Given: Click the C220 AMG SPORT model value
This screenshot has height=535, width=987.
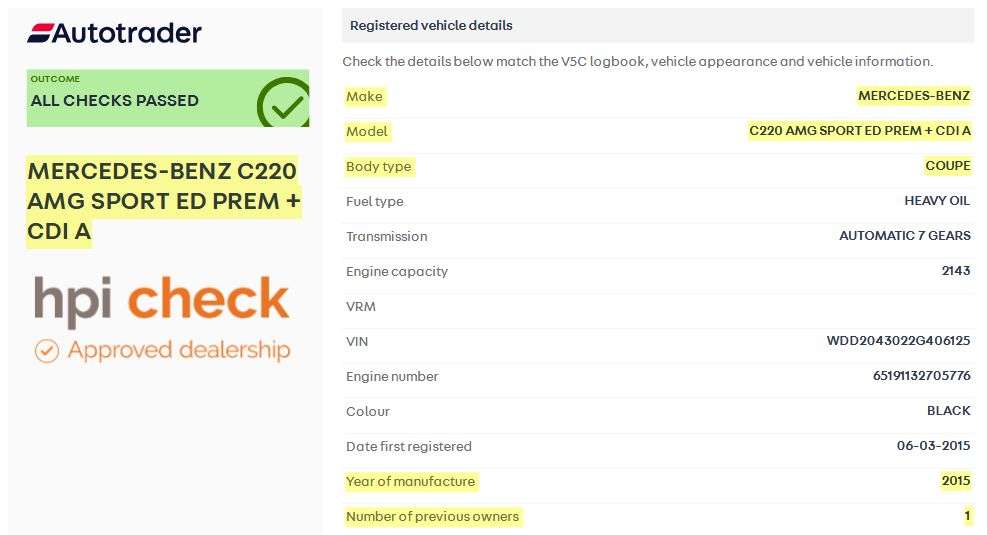Looking at the screenshot, I should [x=859, y=131].
